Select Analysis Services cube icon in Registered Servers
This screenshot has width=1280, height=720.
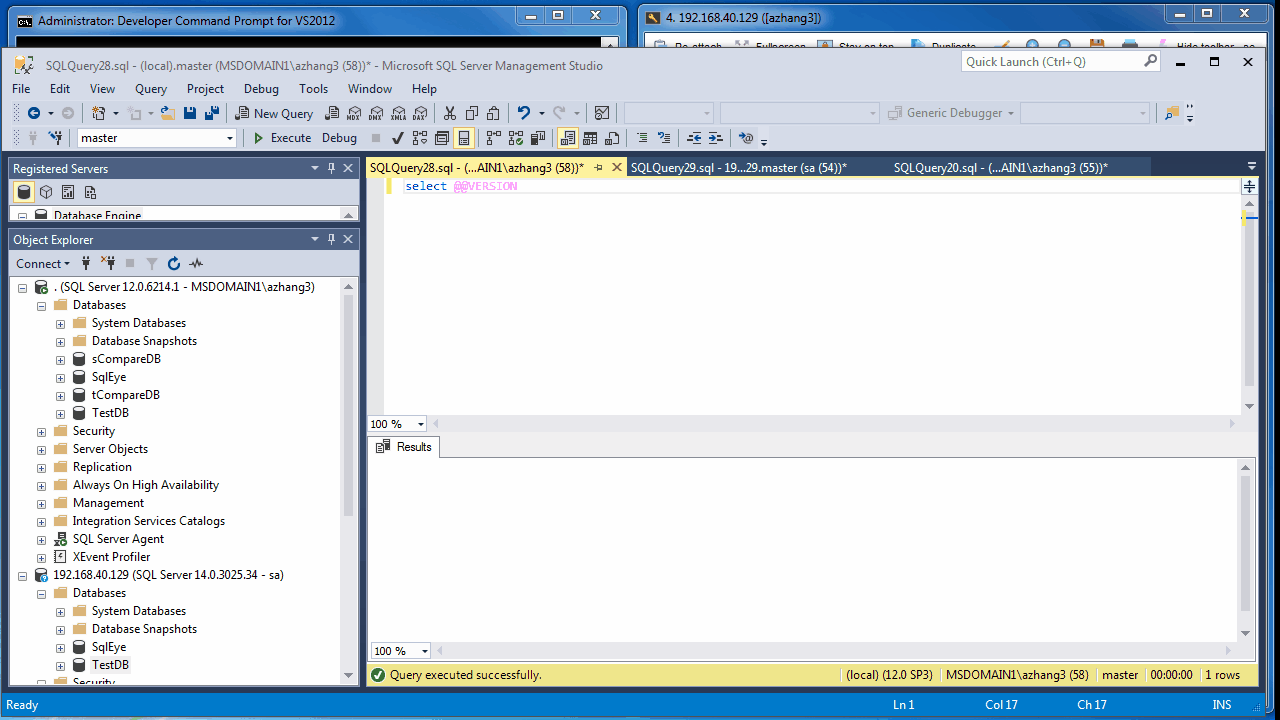tap(46, 192)
